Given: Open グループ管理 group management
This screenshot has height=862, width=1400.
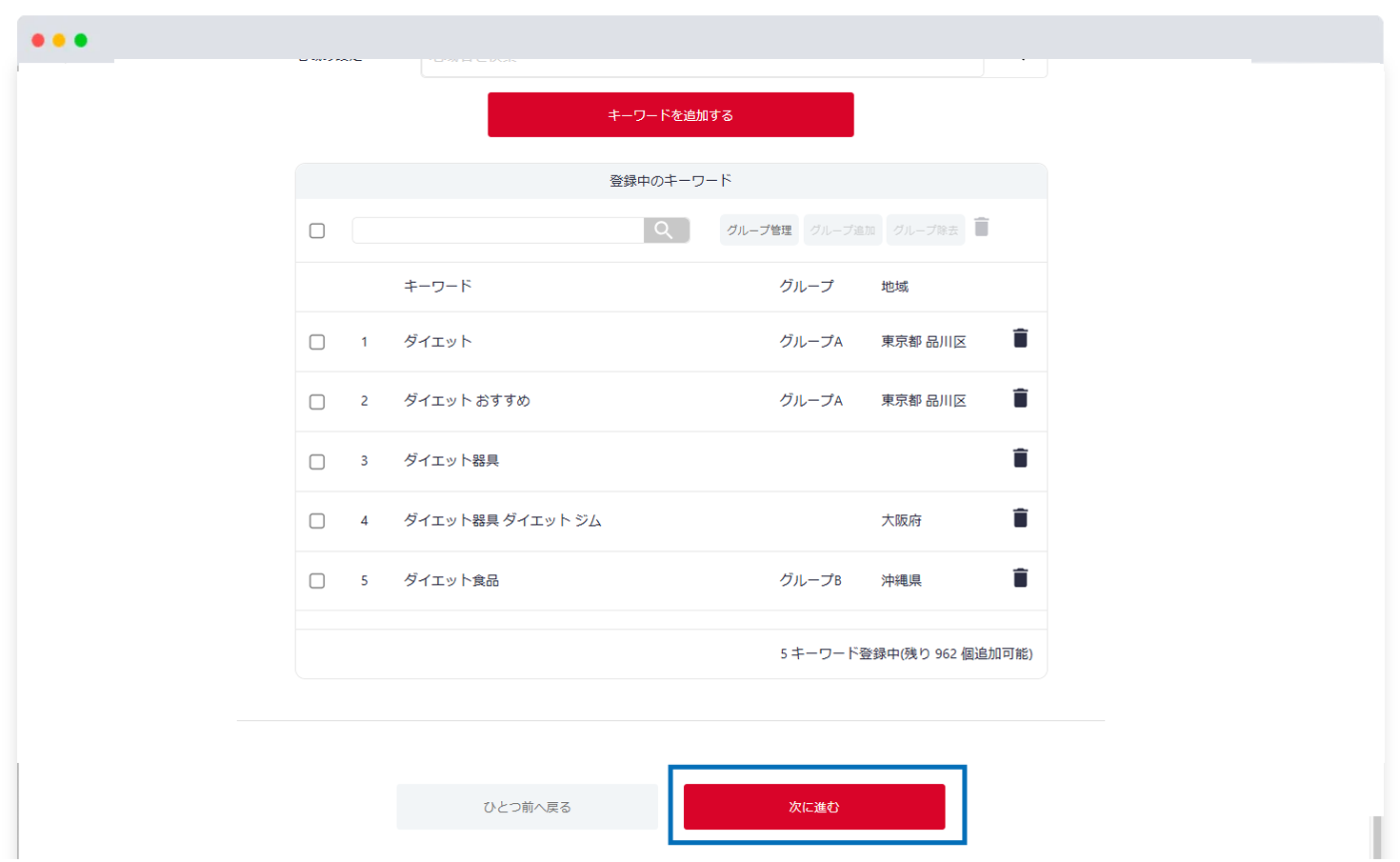Looking at the screenshot, I should coord(758,230).
